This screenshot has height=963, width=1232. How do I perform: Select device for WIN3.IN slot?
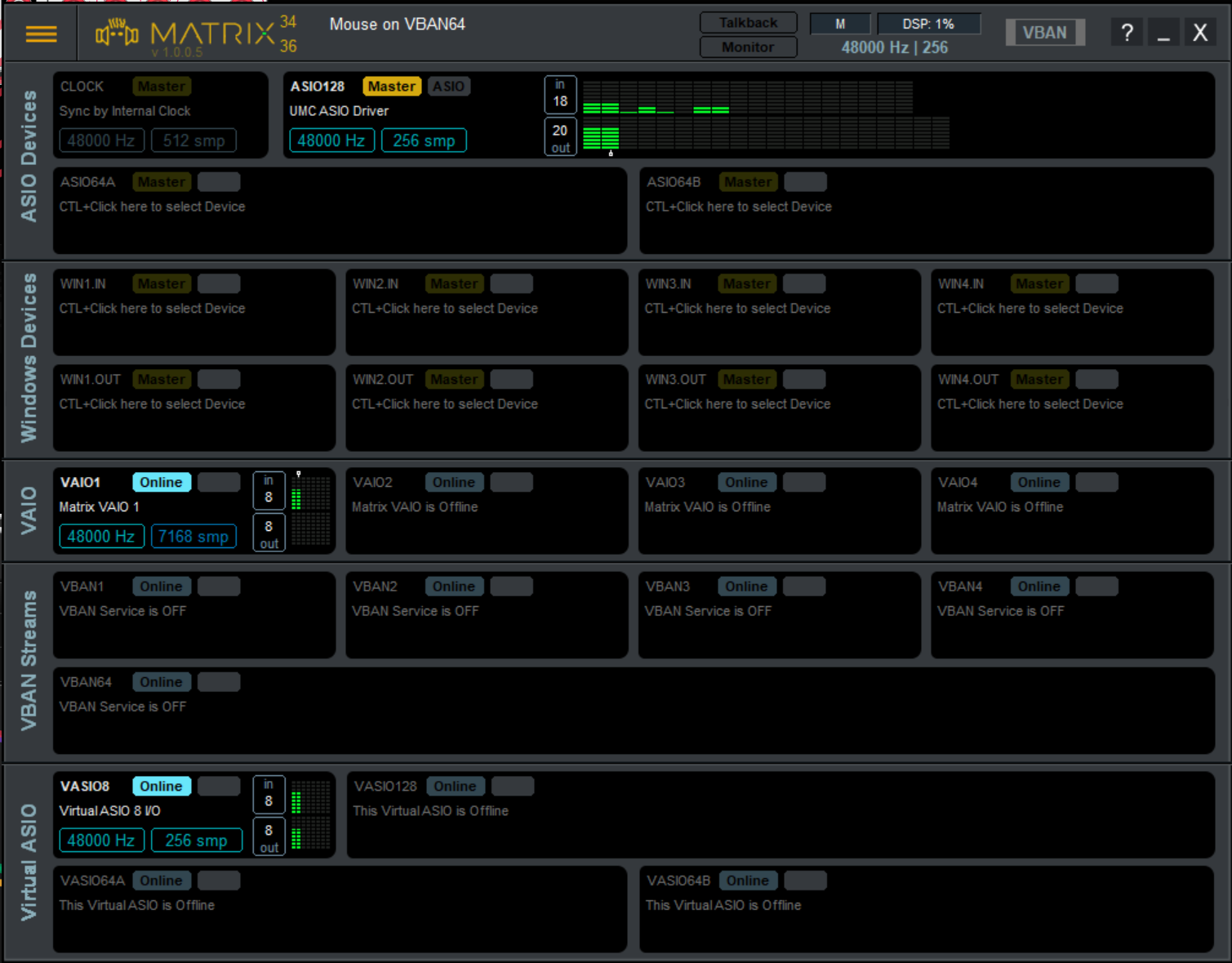[x=738, y=309]
